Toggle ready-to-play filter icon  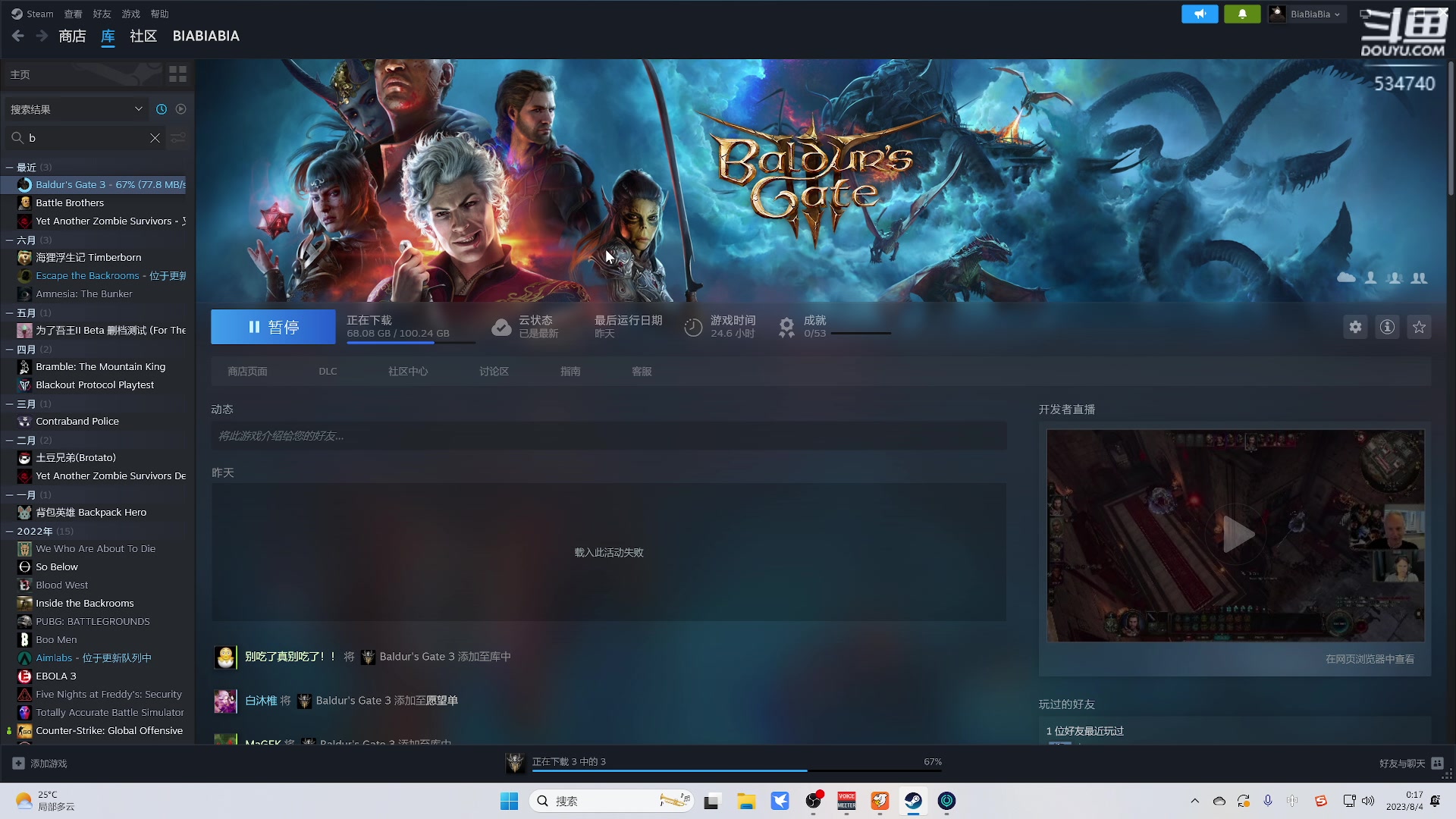pyautogui.click(x=180, y=109)
